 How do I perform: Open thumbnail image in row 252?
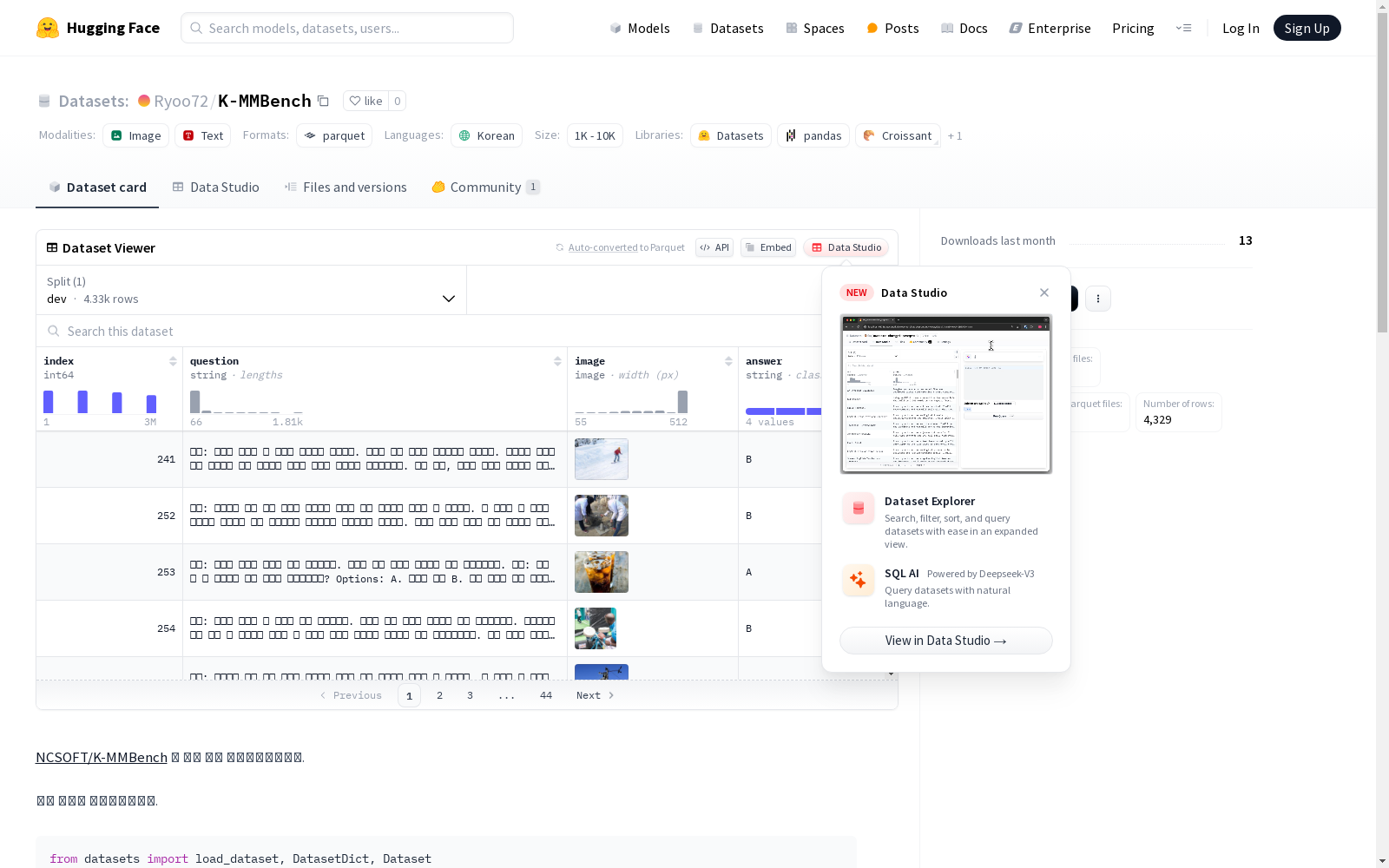(x=602, y=516)
